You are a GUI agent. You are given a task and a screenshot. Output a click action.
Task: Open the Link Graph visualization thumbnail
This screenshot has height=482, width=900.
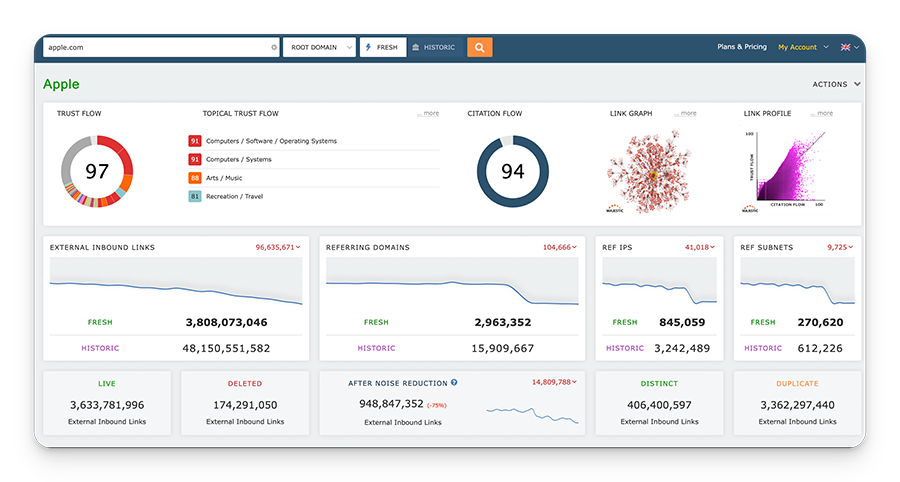(x=649, y=172)
